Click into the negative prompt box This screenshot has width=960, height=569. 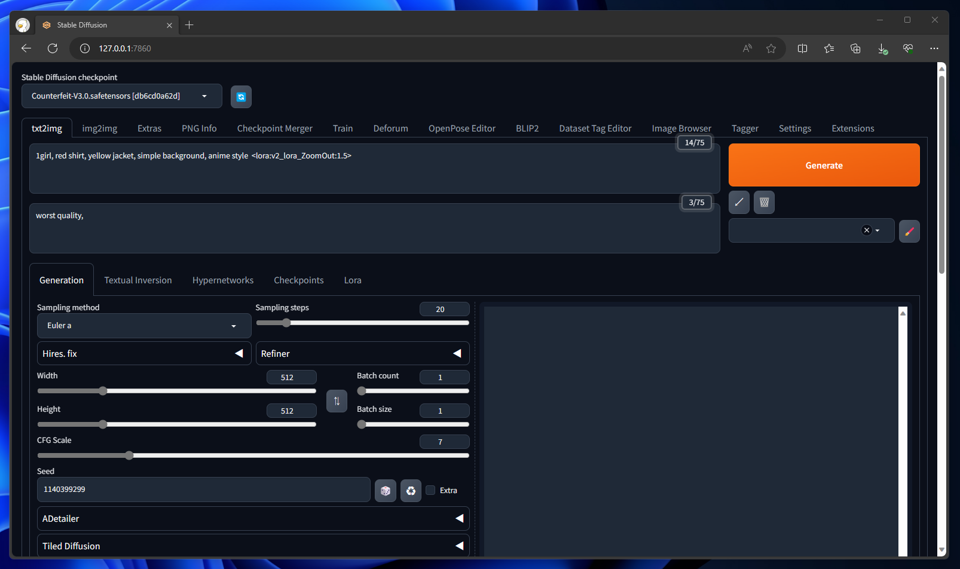pyautogui.click(x=374, y=228)
